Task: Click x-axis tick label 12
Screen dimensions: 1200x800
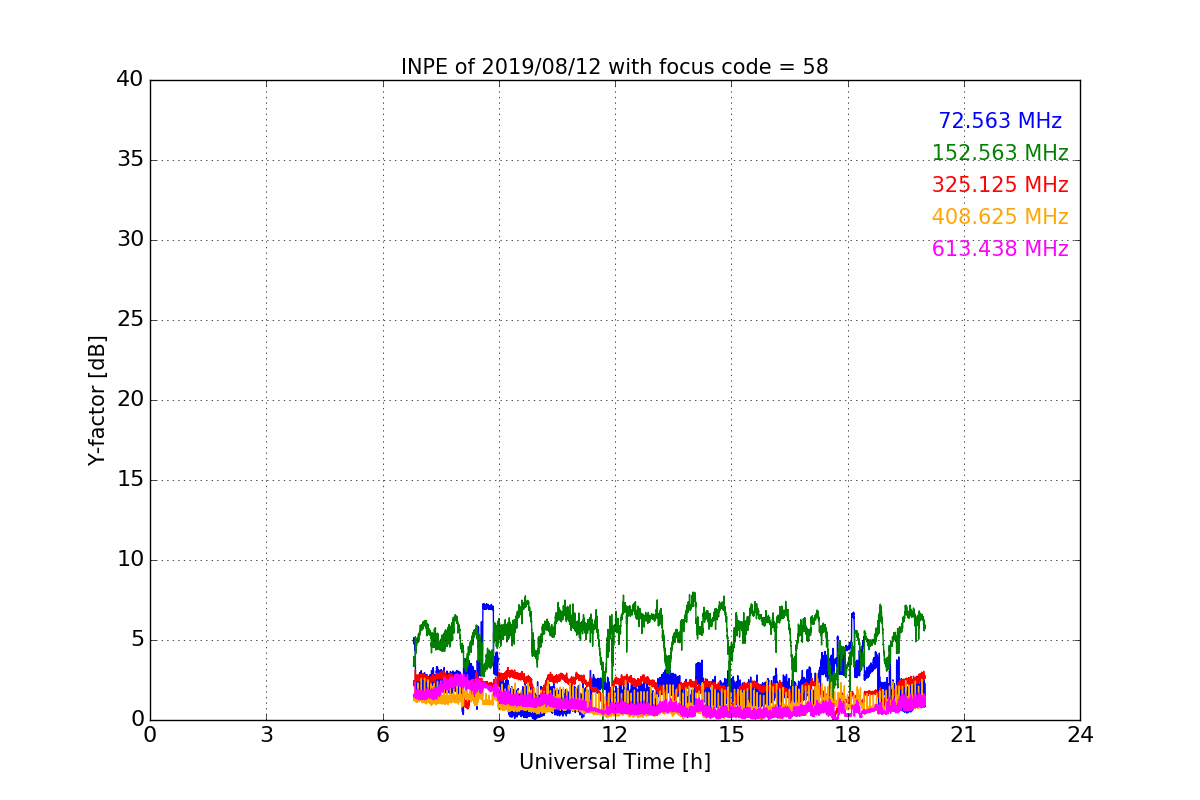Action: (615, 735)
